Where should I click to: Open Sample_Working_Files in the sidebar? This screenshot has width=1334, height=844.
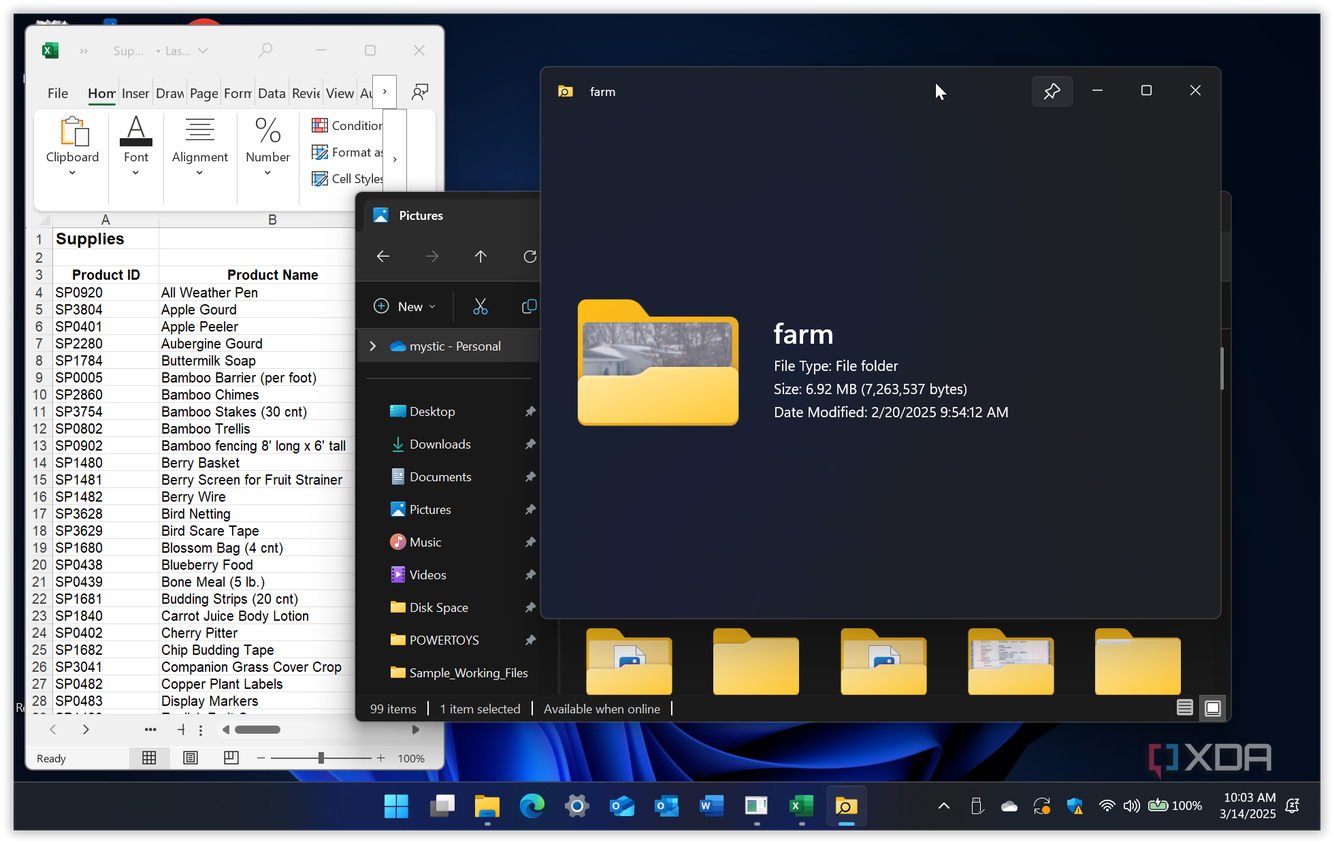(468, 673)
